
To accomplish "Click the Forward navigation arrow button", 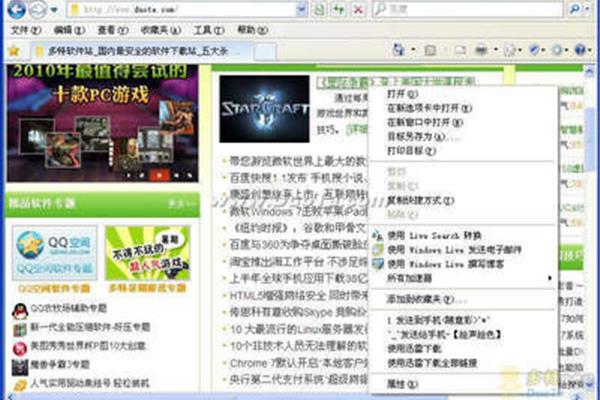I will (38, 10).
